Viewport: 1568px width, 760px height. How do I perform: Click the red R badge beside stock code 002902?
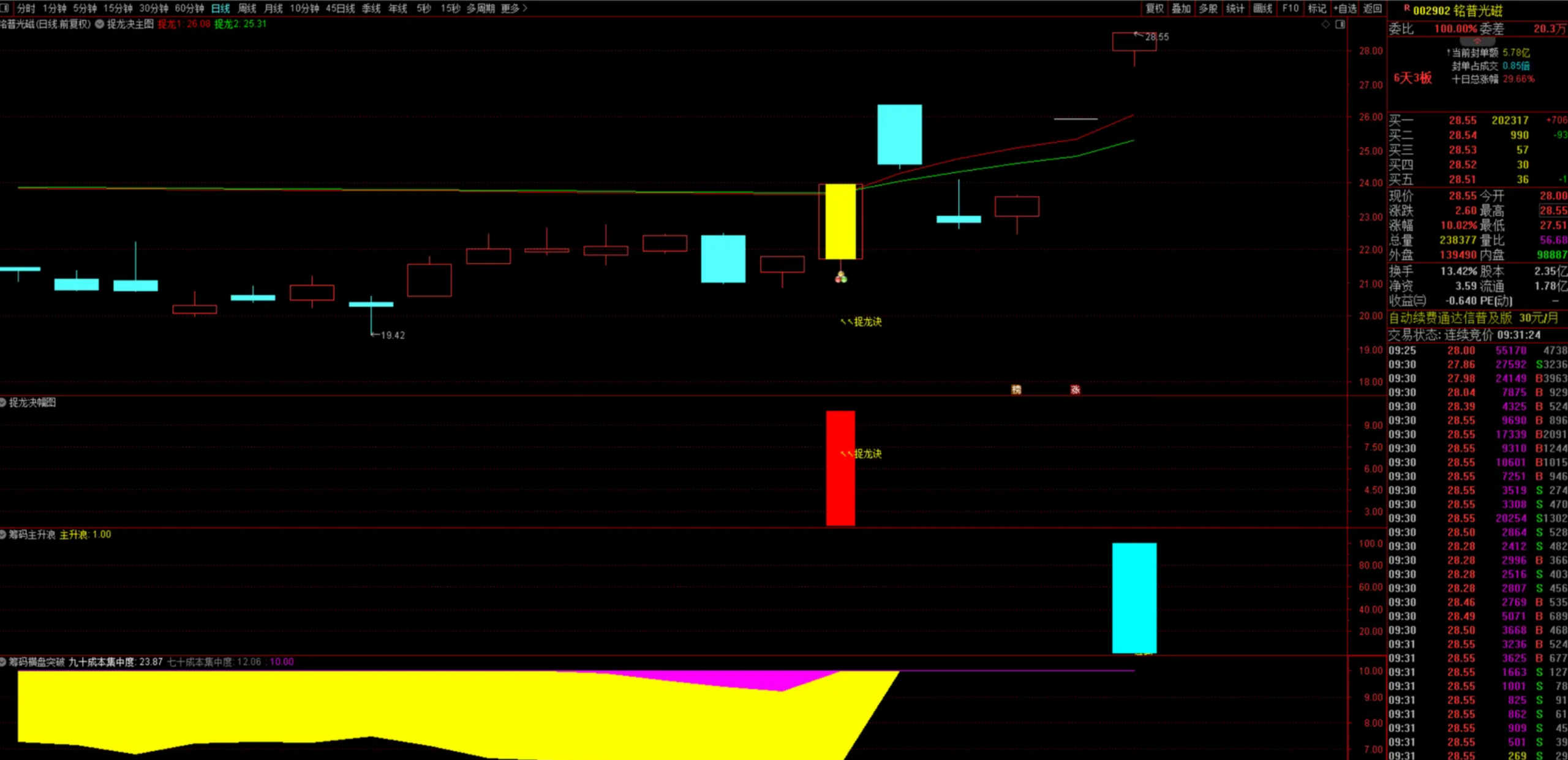point(1407,9)
